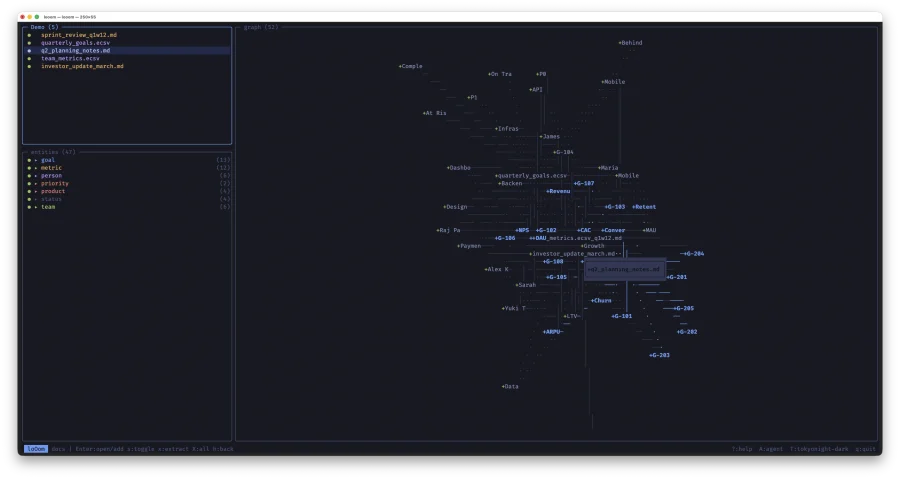Expand the person entity group
The height and width of the screenshot is (479, 900).
(x=36, y=176)
